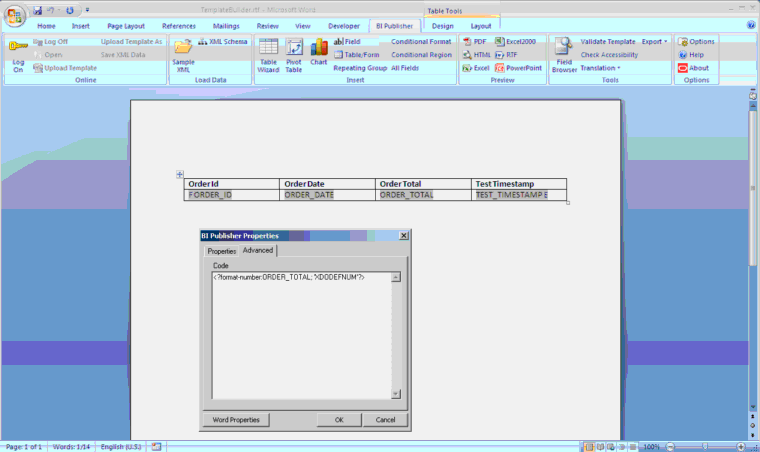Preview template as RTF

coord(506,55)
